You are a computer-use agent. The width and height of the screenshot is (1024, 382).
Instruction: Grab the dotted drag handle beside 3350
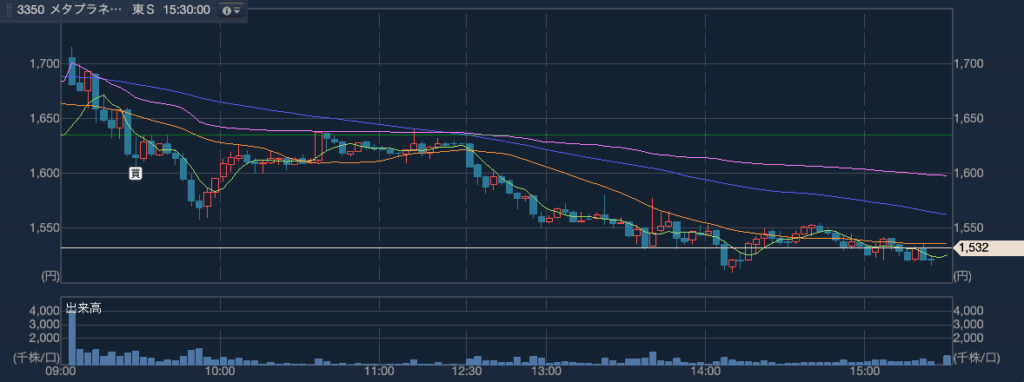8,11
